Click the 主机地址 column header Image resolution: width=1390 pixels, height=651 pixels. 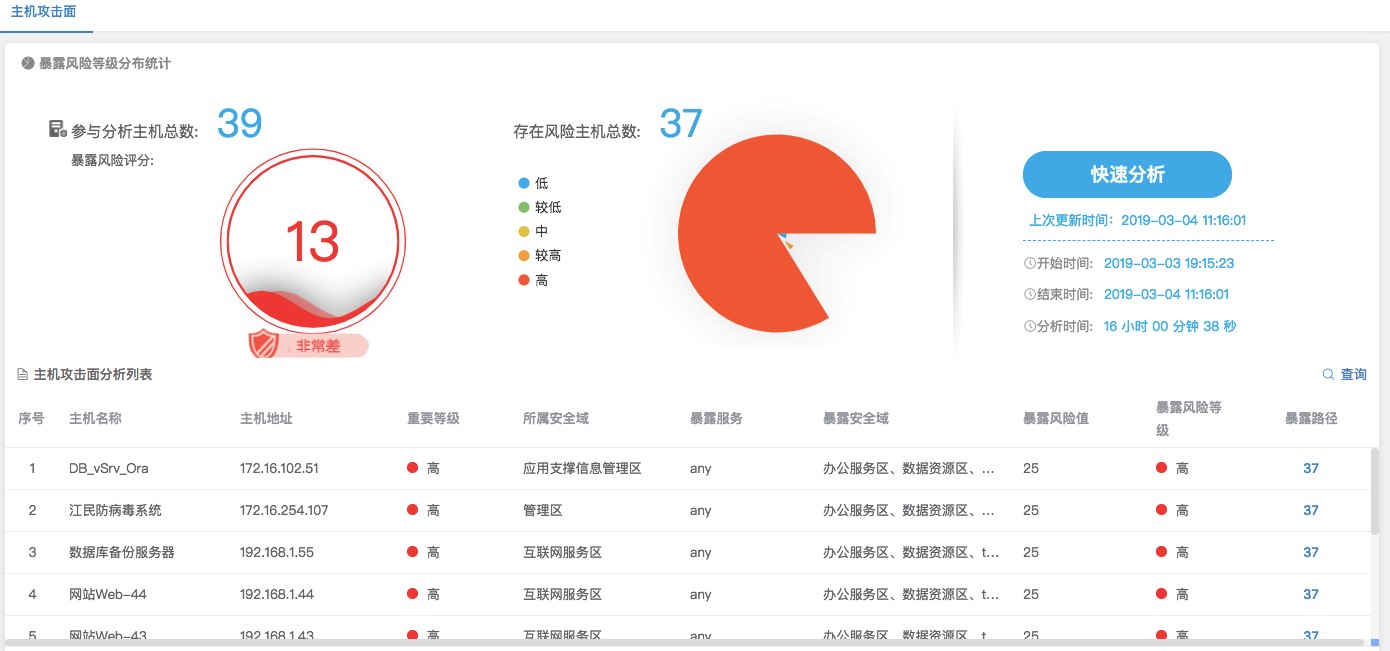(x=266, y=418)
